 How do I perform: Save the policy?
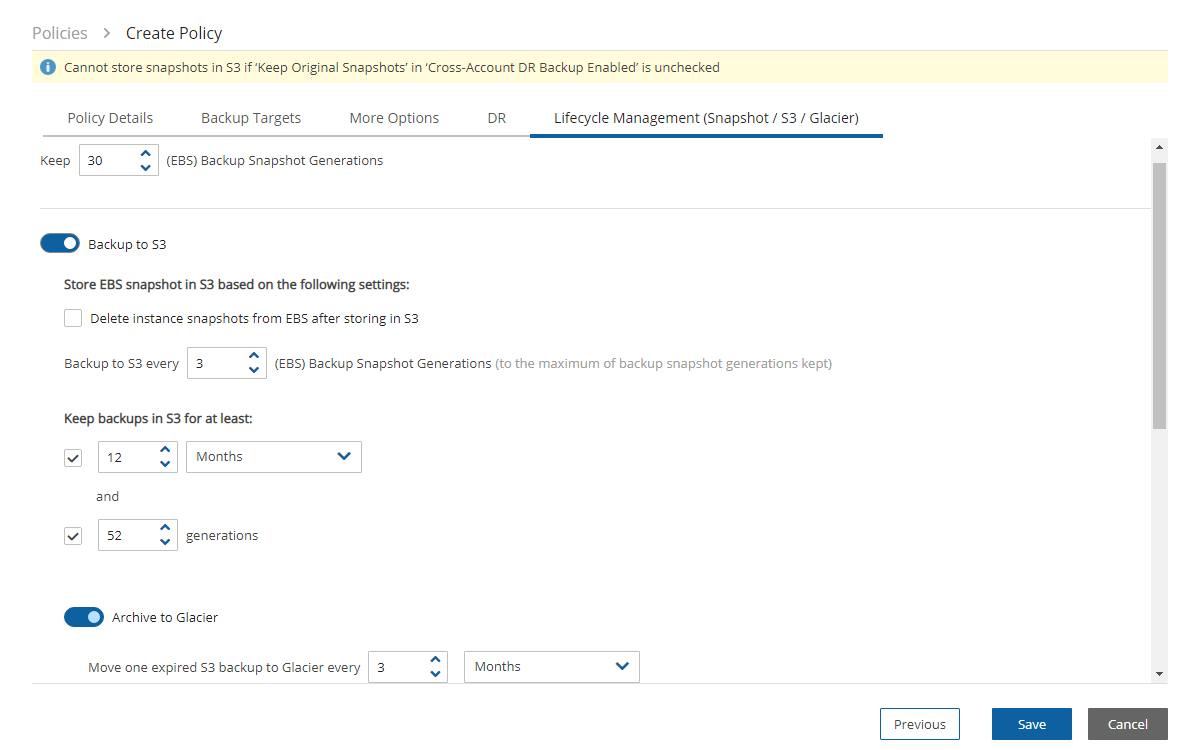pos(1032,724)
